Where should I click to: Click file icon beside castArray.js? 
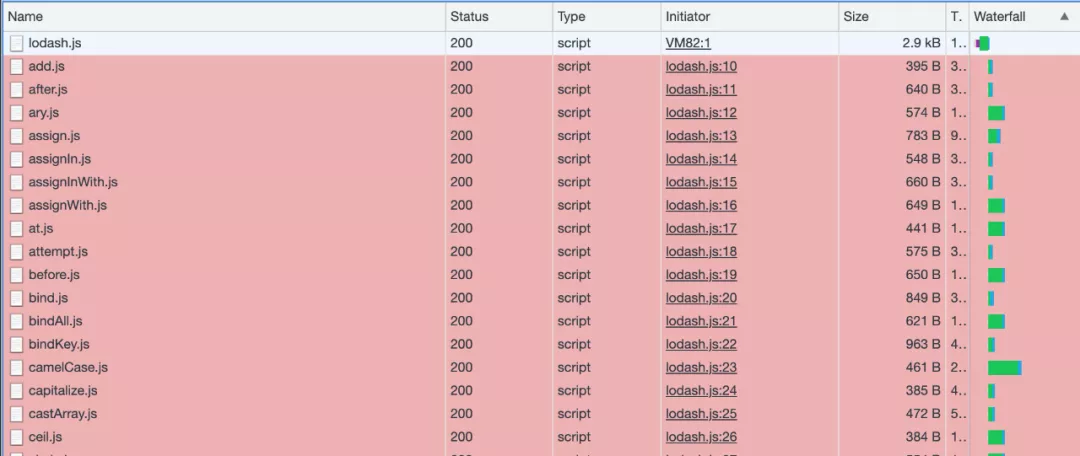[17, 414]
